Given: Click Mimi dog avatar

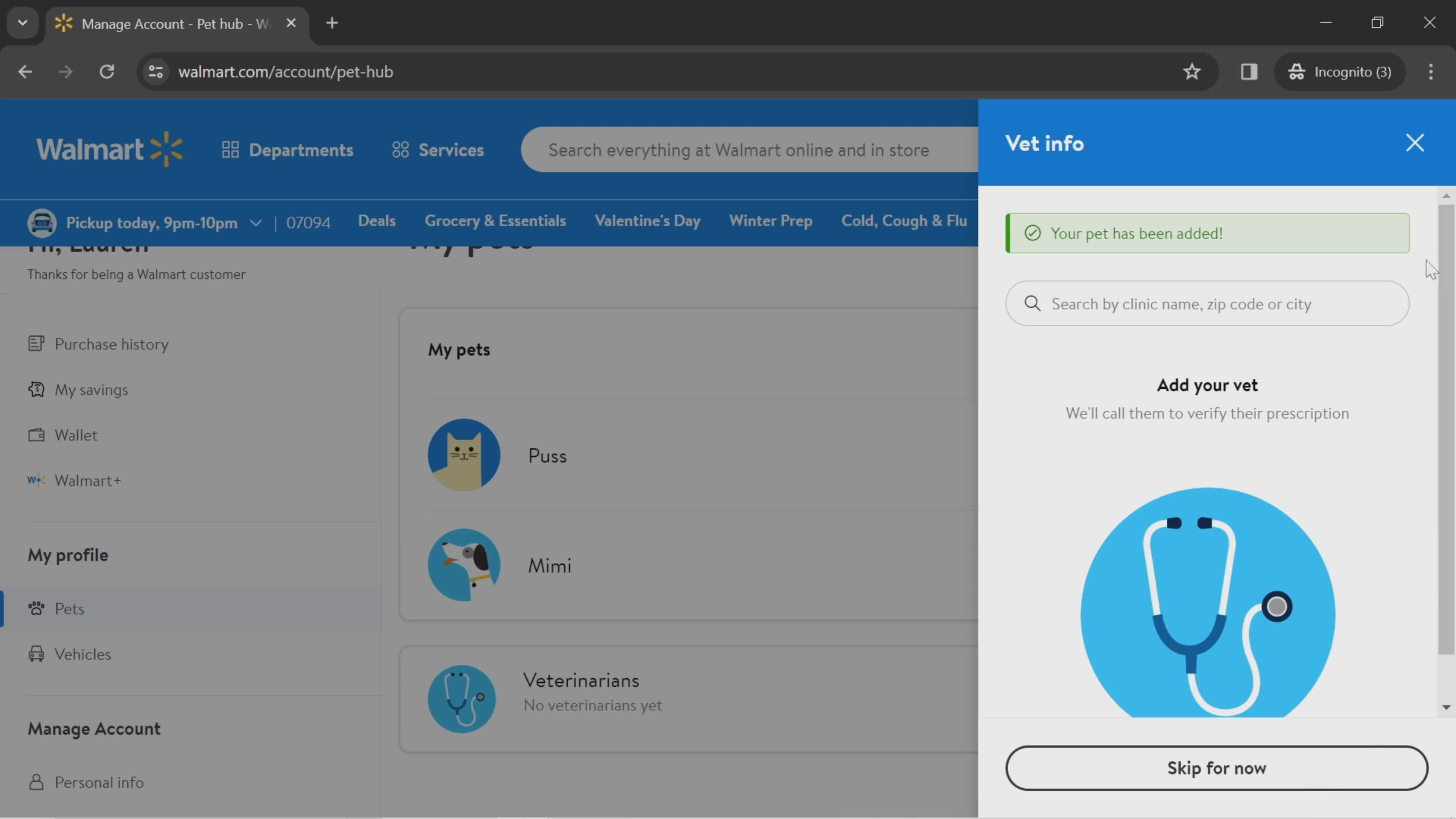Looking at the screenshot, I should 463,565.
